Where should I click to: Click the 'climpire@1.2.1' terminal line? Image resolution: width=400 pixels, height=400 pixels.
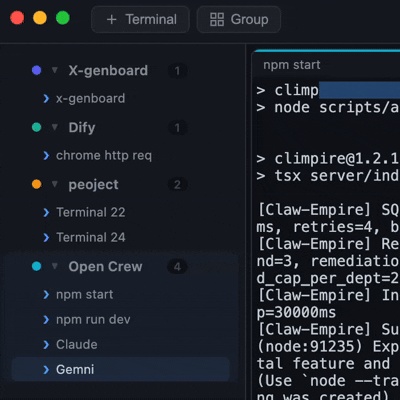pyautogui.click(x=328, y=159)
